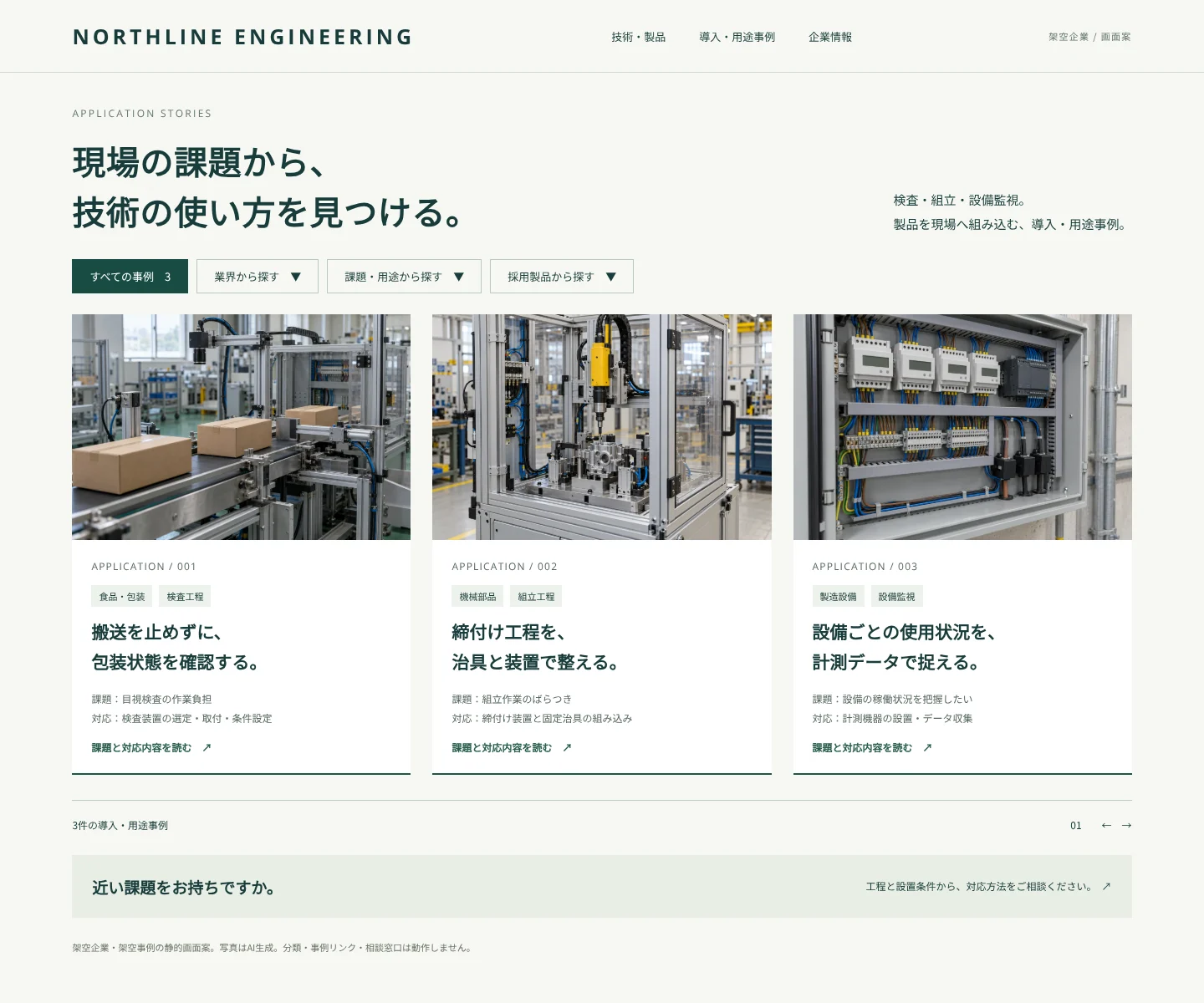The image size is (1204, 1003).
Task: Click the 製造設備 tag
Action: tap(838, 597)
